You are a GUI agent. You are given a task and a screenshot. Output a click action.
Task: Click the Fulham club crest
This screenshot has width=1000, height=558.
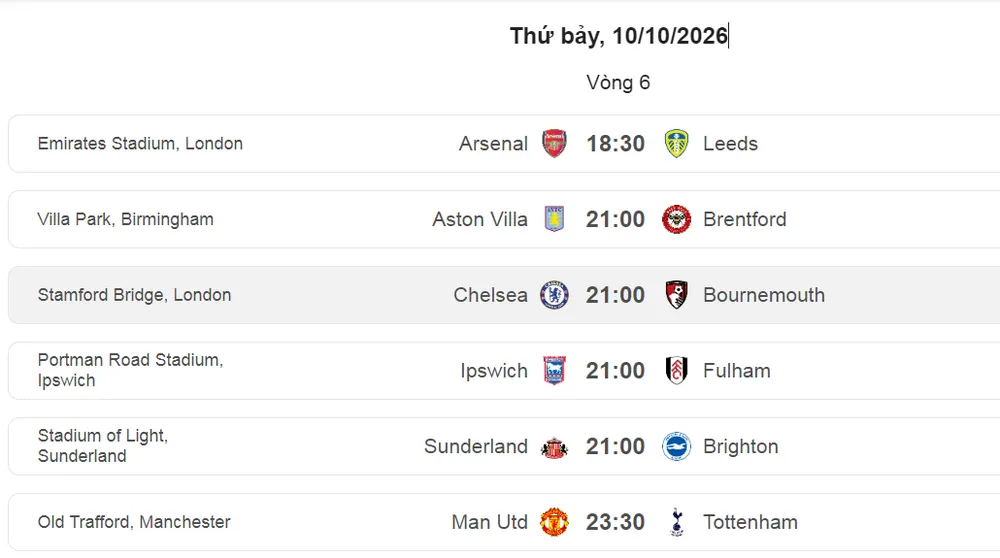(676, 371)
